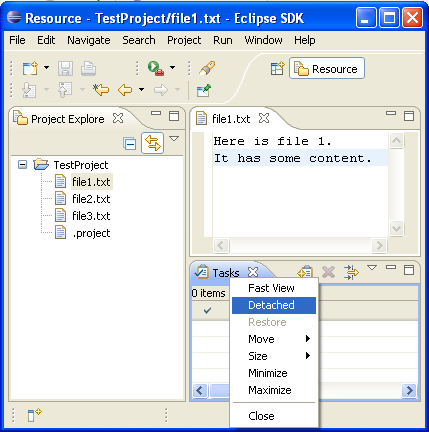Close the Project Explorer view tab
Screen dimensions: 429x432
coord(118,118)
